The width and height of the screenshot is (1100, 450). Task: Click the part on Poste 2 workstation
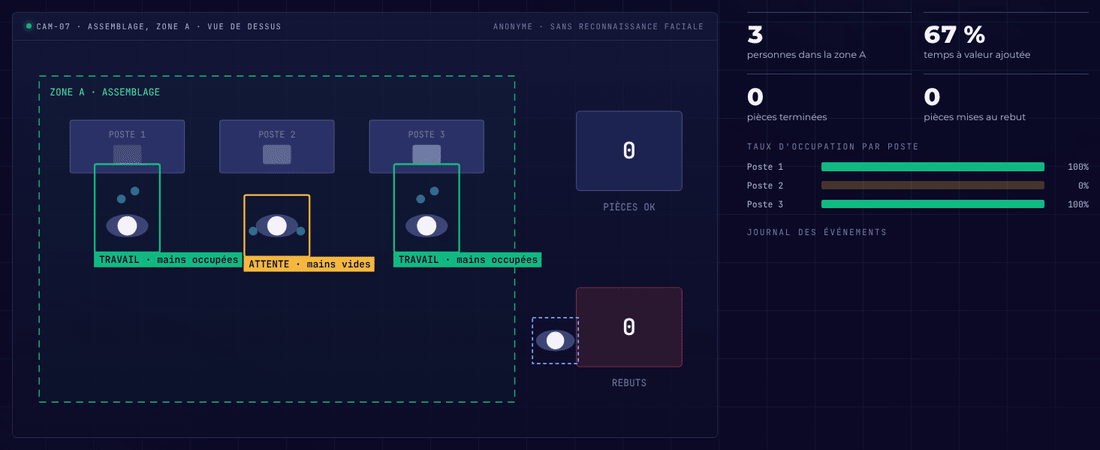click(x=276, y=154)
